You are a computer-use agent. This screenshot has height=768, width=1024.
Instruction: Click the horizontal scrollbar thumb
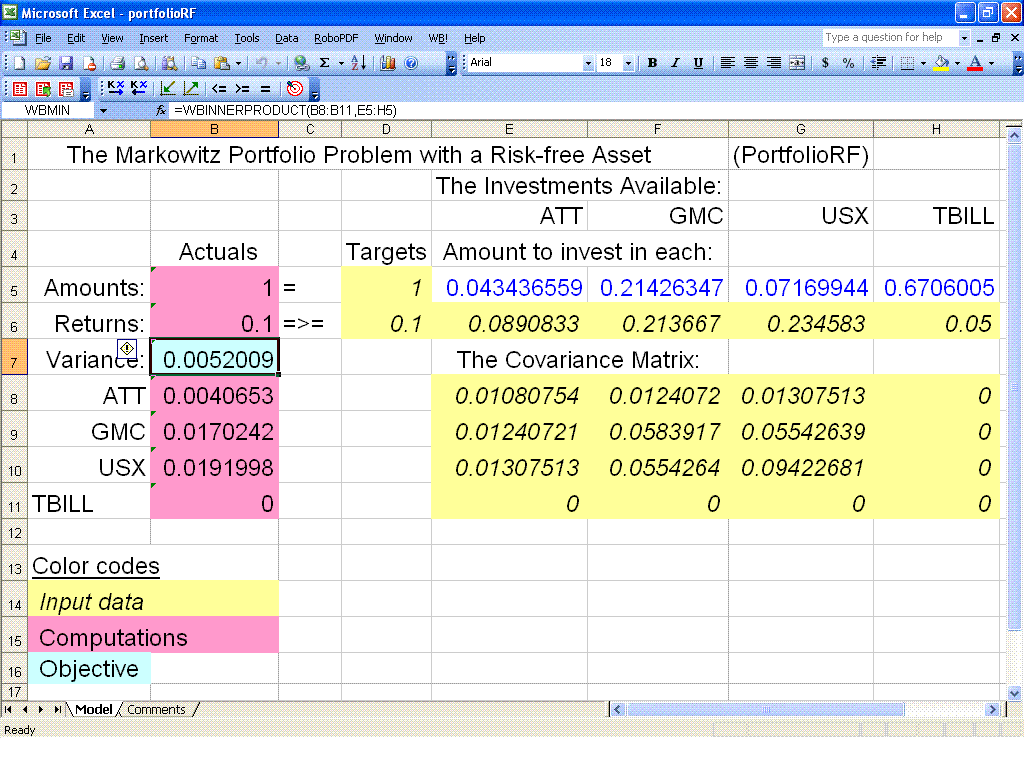[765, 709]
